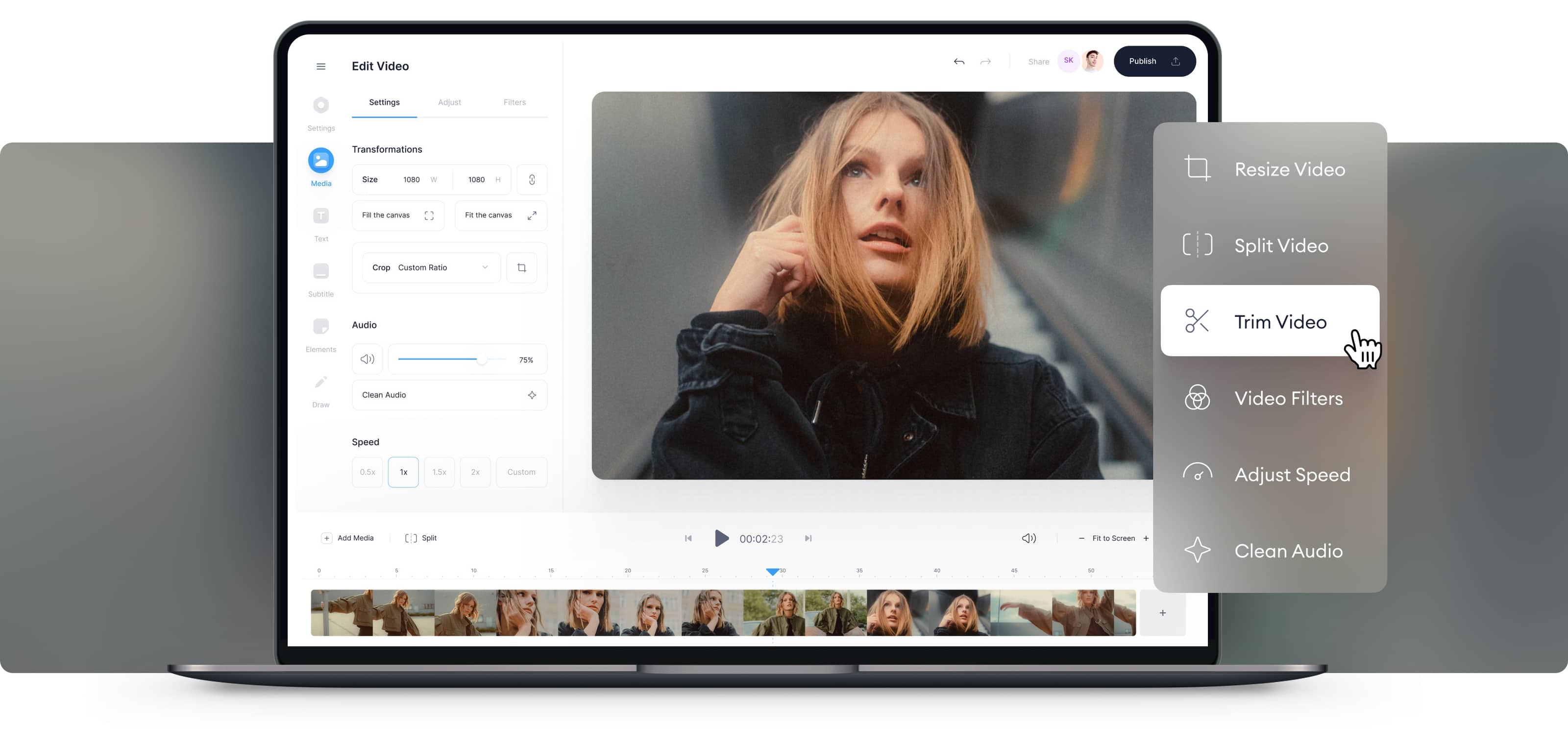This screenshot has width=1568, height=743.
Task: Toggle Fit the canvas option
Action: pyautogui.click(x=500, y=215)
